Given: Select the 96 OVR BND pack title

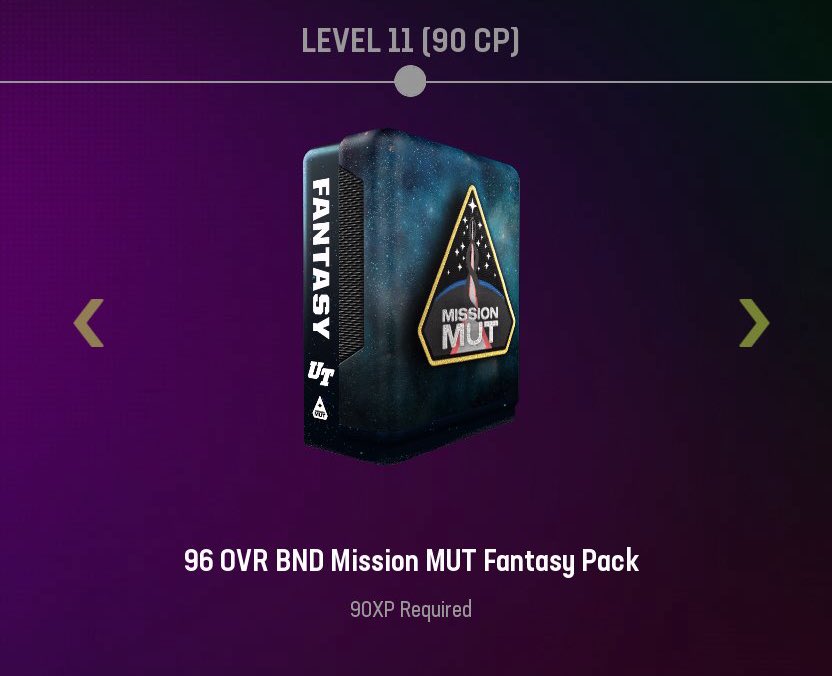Looking at the screenshot, I should click(411, 560).
